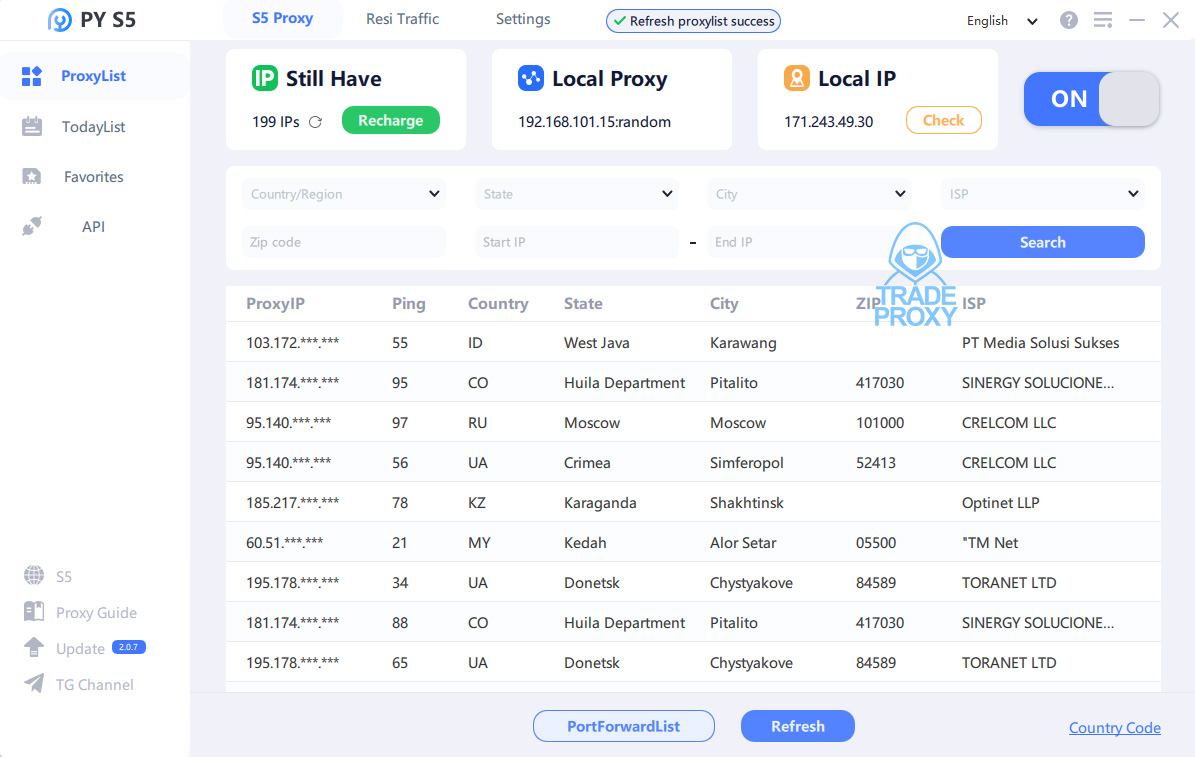1195x757 pixels.
Task: Click the Recharge button
Action: pos(390,120)
